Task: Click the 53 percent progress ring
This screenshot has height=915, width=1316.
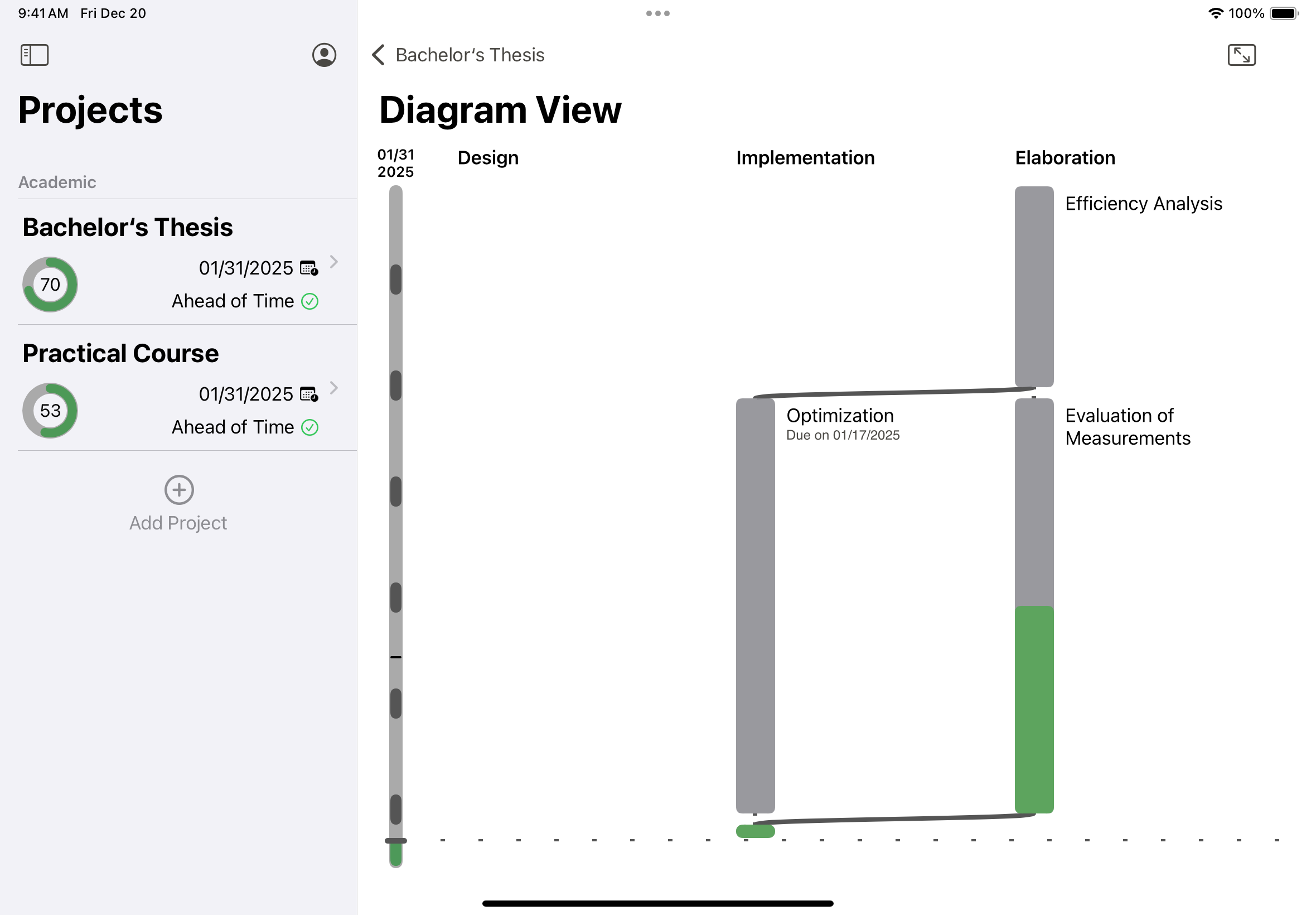Action: pos(50,411)
